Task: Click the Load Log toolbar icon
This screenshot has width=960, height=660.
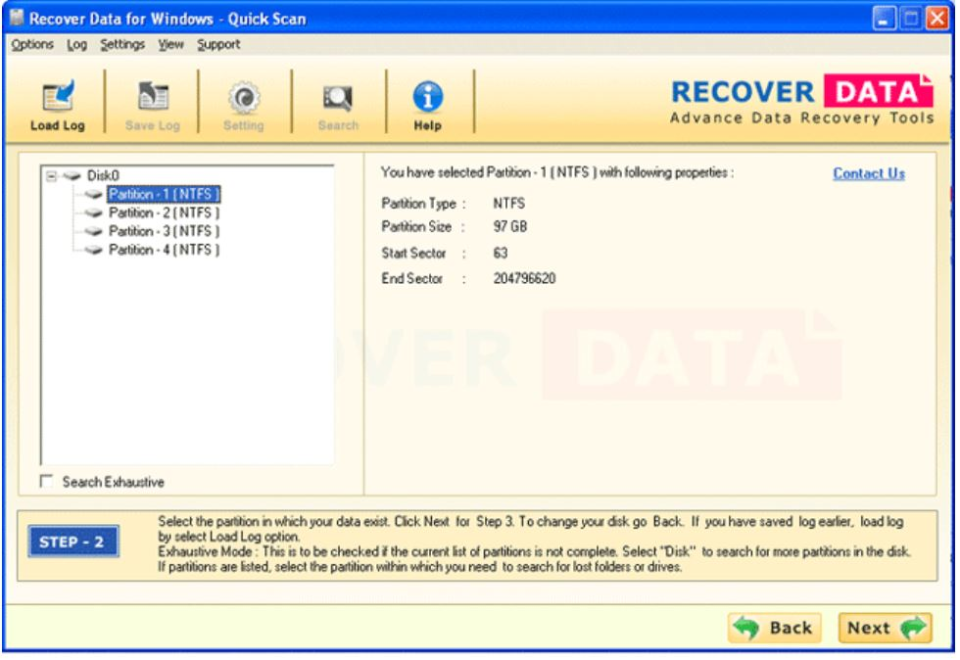Action: [58, 96]
